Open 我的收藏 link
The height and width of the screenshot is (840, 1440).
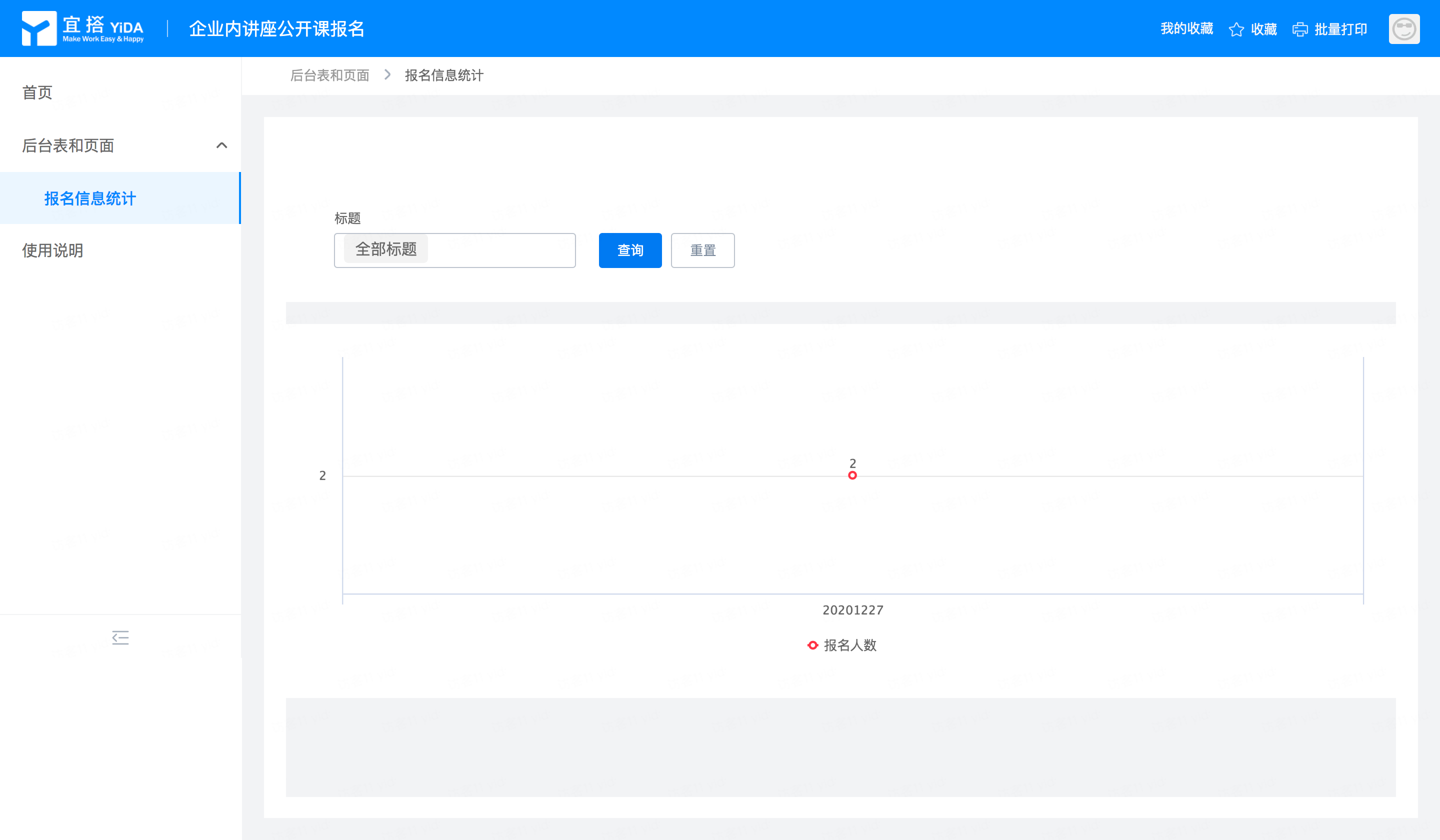pyautogui.click(x=1186, y=28)
